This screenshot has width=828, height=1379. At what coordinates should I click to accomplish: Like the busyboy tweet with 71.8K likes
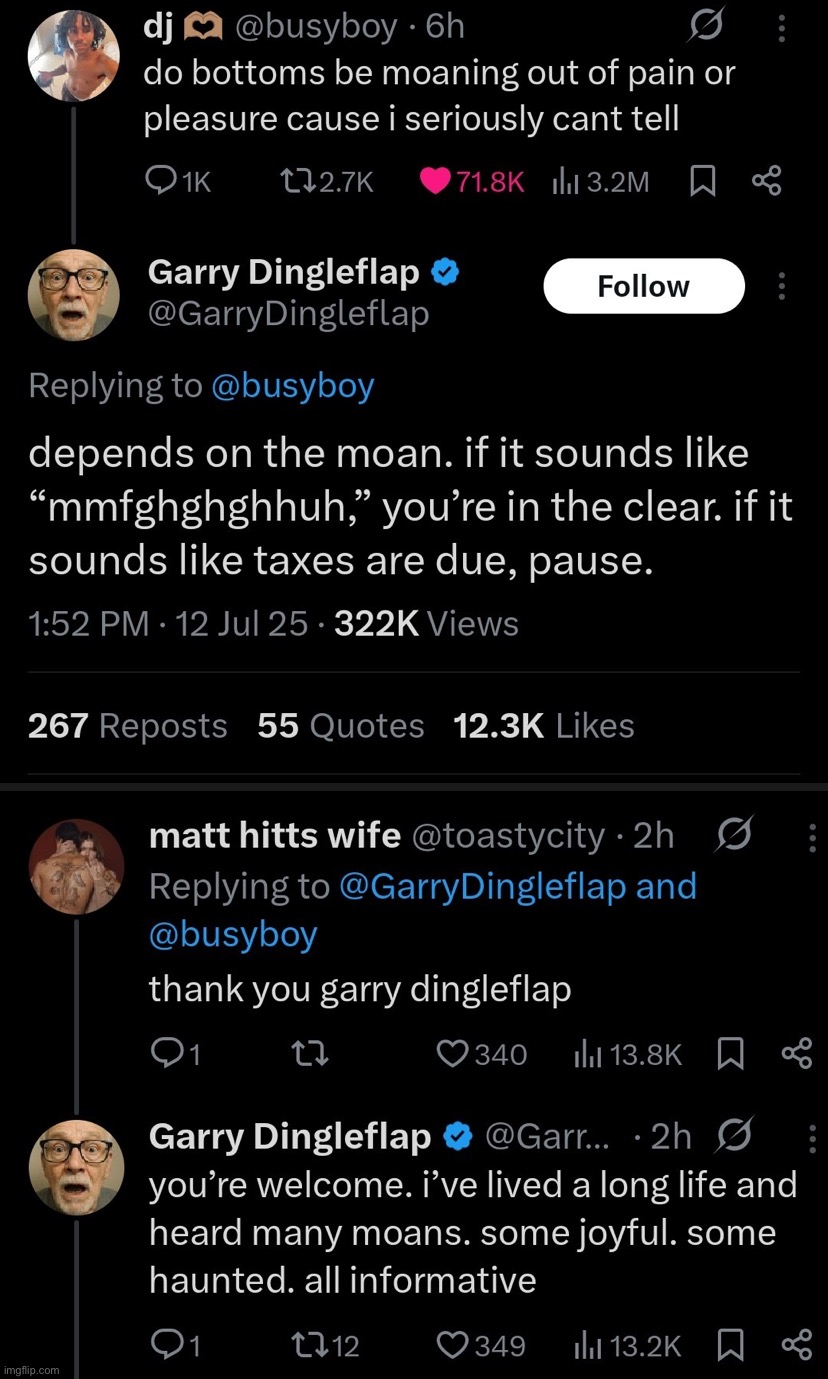pyautogui.click(x=435, y=181)
